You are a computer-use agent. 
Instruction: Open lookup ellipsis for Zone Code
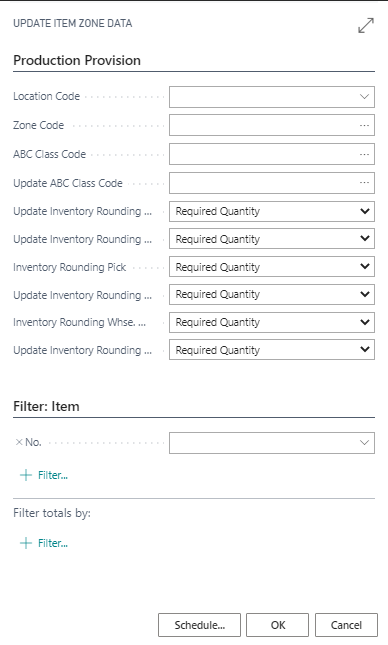pos(364,125)
